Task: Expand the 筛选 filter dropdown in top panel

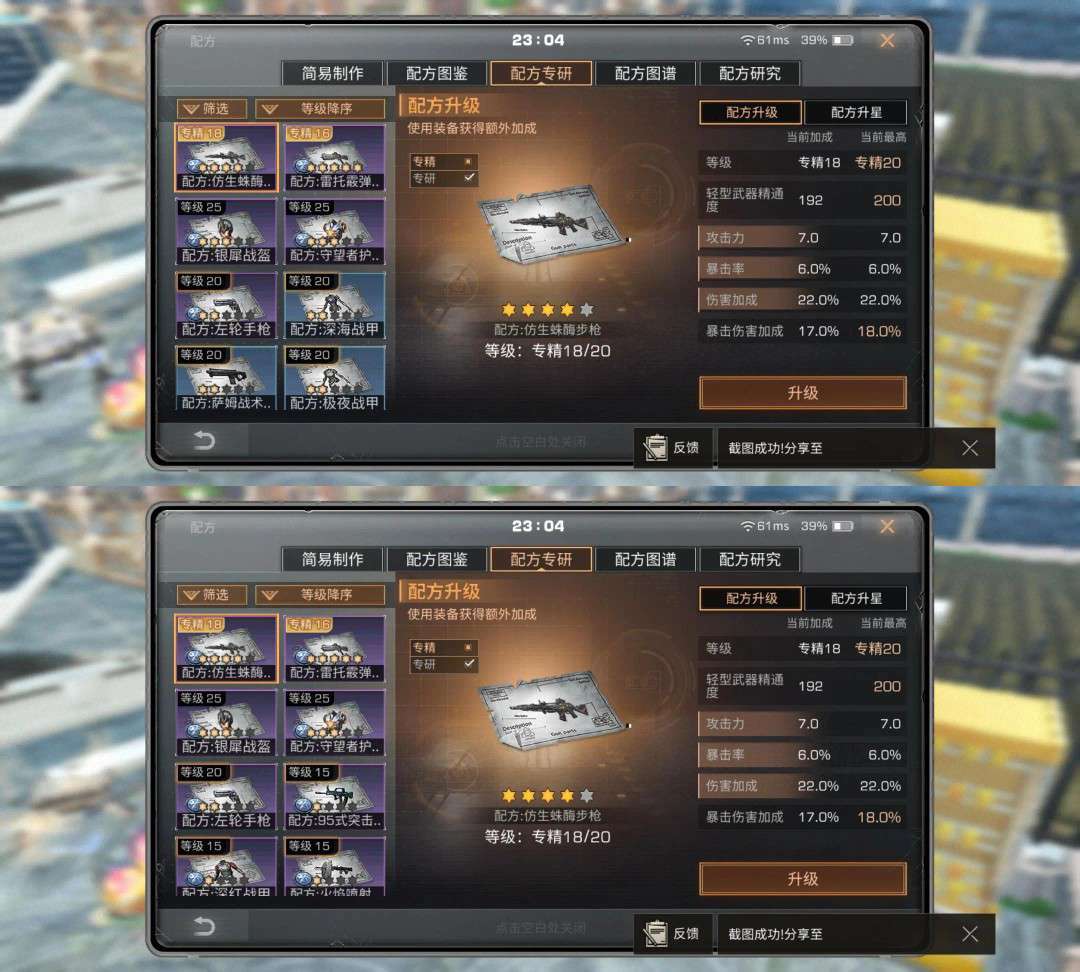Action: coord(212,109)
